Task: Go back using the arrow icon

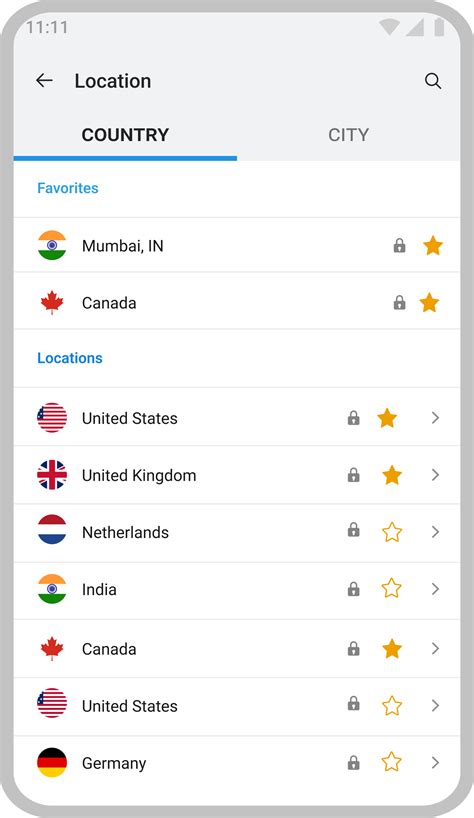Action: pyautogui.click(x=44, y=80)
